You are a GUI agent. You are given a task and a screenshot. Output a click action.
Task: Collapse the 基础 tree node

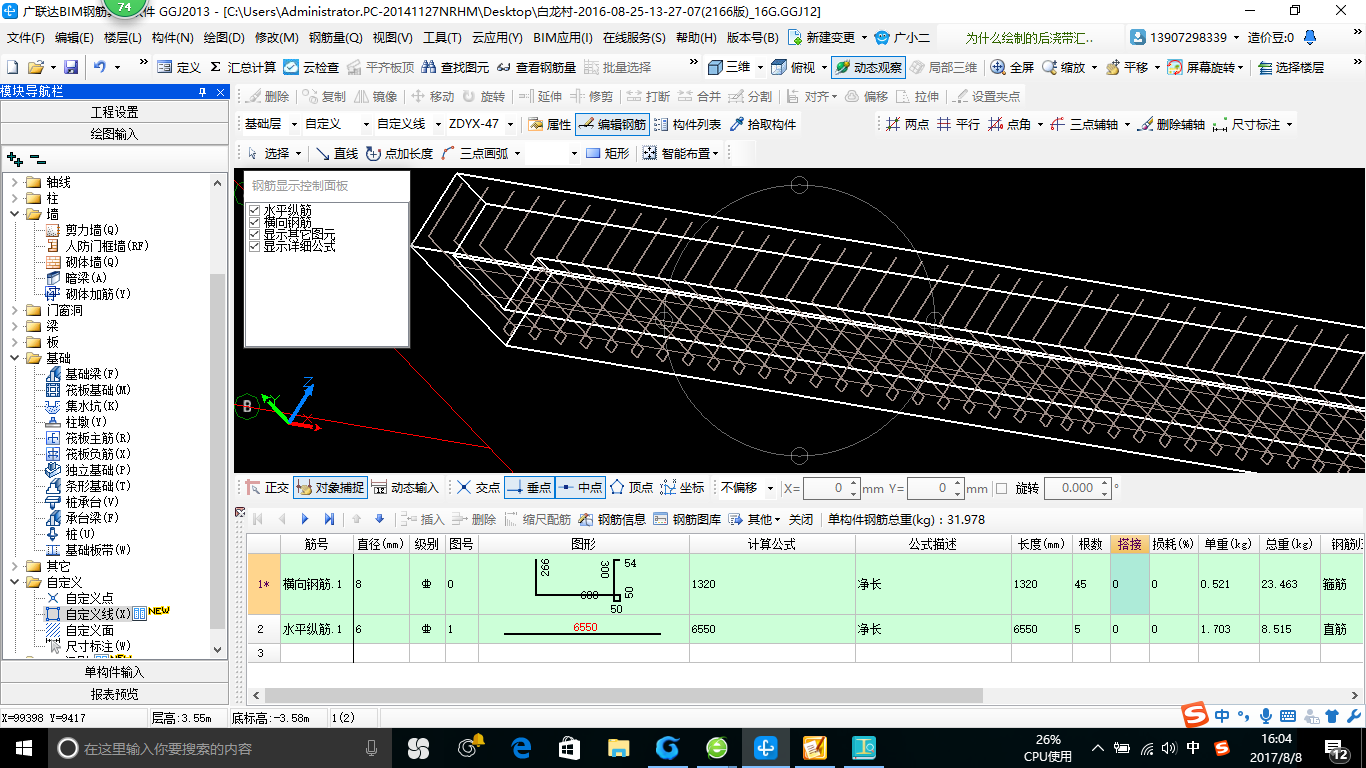(x=14, y=358)
